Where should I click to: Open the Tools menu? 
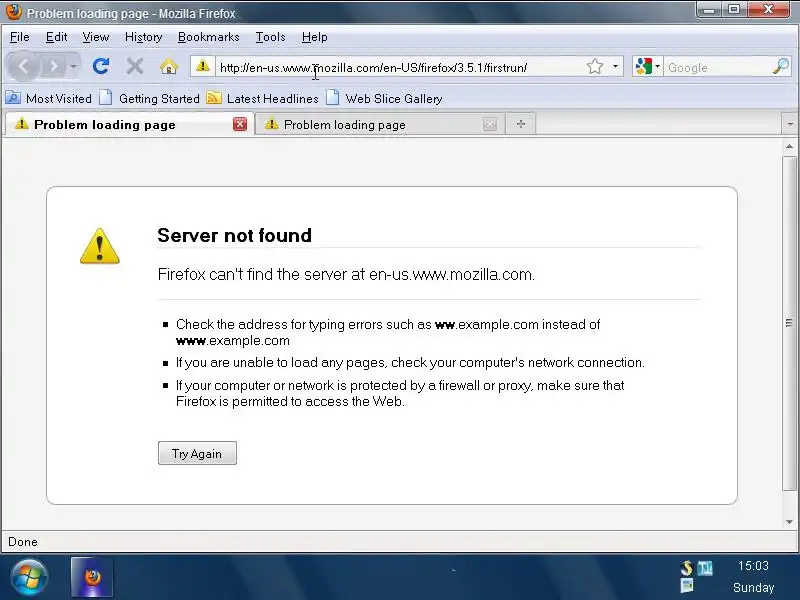(270, 37)
